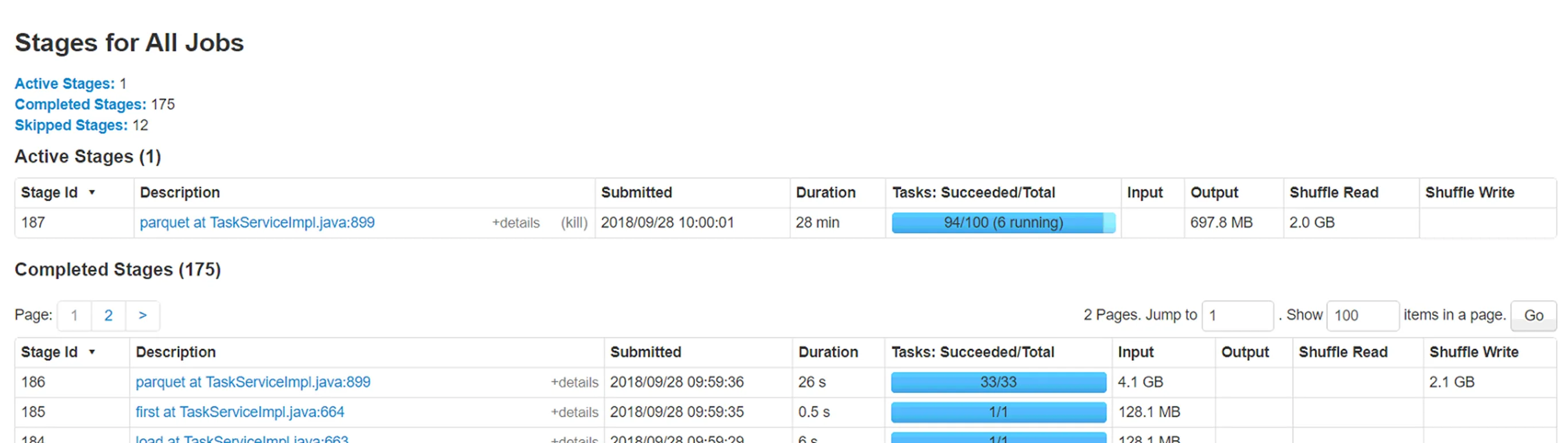This screenshot has height=443, width=1568.
Task: Sort completed stages by Tasks: Succeeded/Total header
Action: pyautogui.click(x=973, y=352)
